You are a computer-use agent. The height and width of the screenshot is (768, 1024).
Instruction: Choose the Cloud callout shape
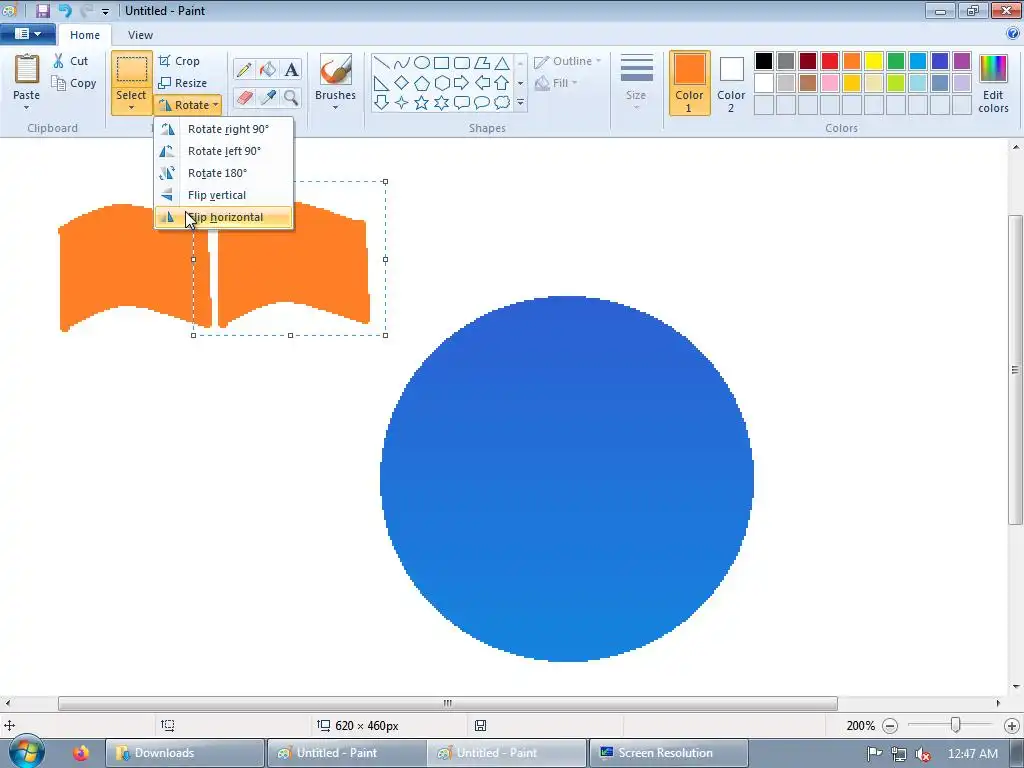(502, 103)
